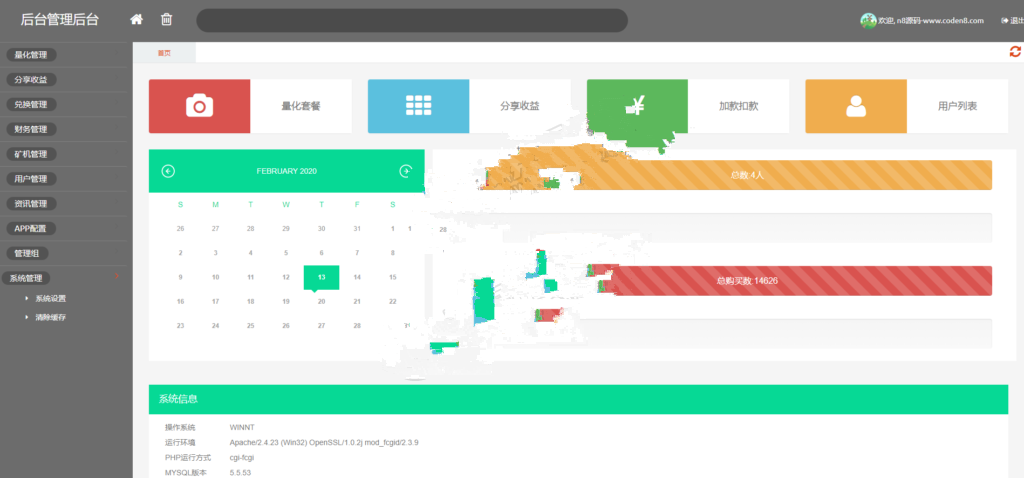
Task: Open the red camera icon tile
Action: [x=199, y=106]
